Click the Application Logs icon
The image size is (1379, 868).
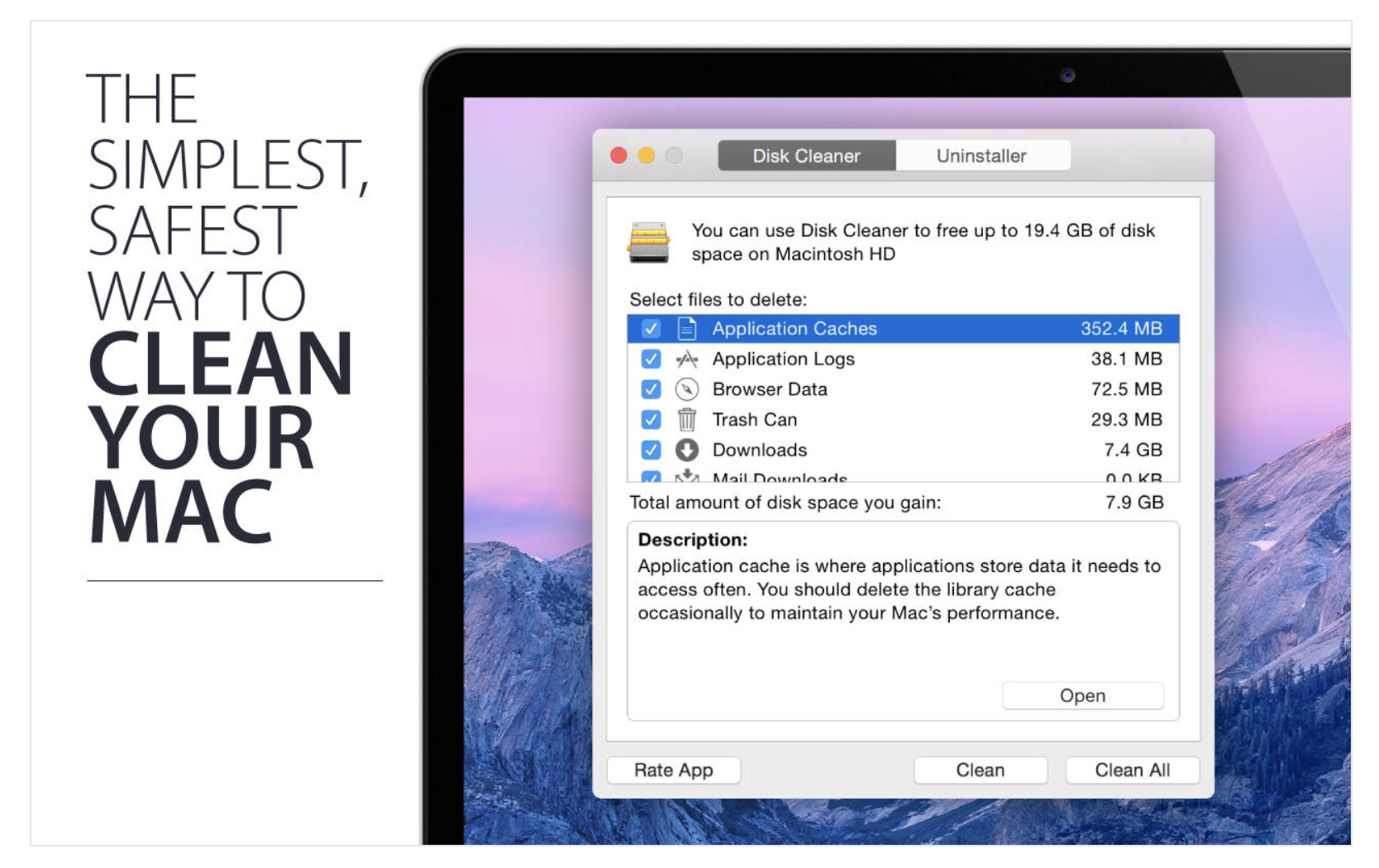point(686,360)
